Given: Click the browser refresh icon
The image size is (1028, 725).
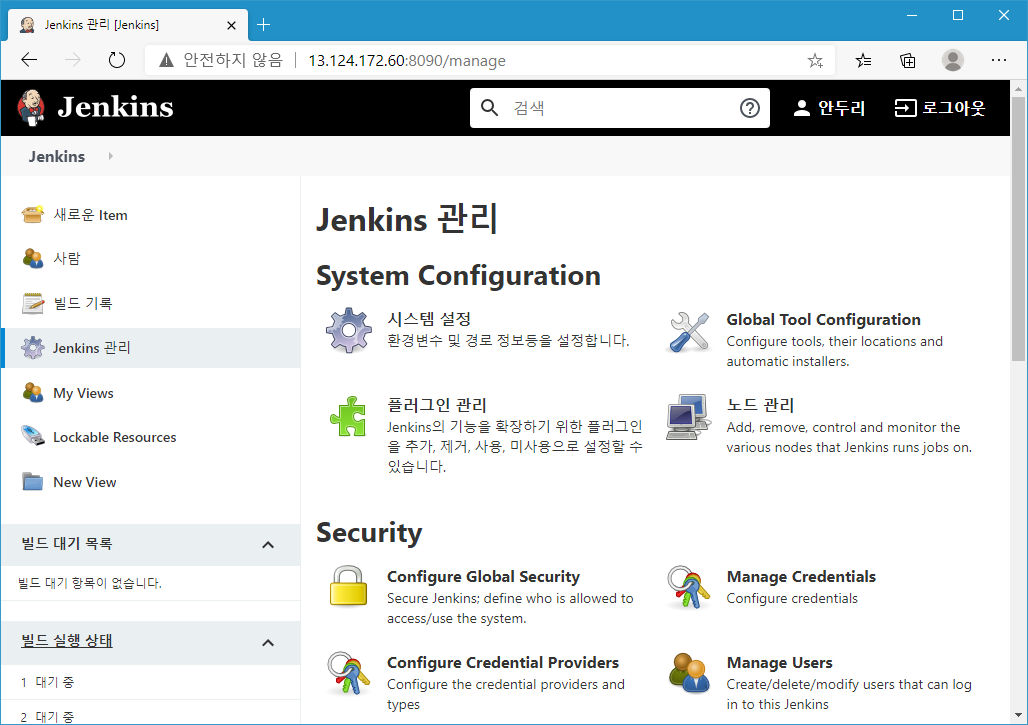Looking at the screenshot, I should [x=117, y=60].
